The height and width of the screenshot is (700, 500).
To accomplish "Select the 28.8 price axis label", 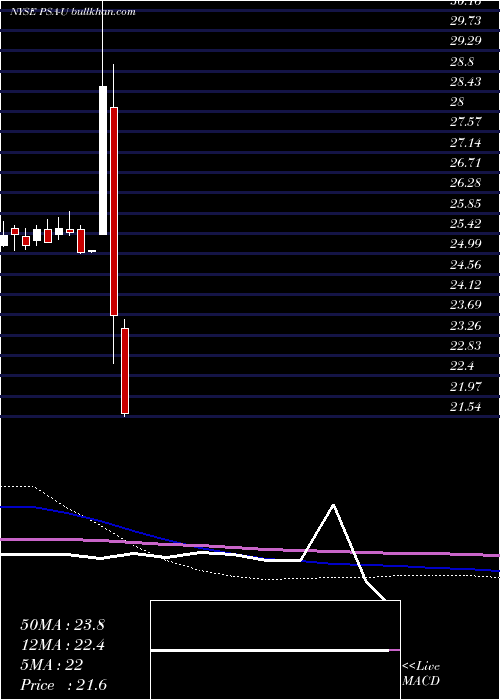I will pos(462,62).
